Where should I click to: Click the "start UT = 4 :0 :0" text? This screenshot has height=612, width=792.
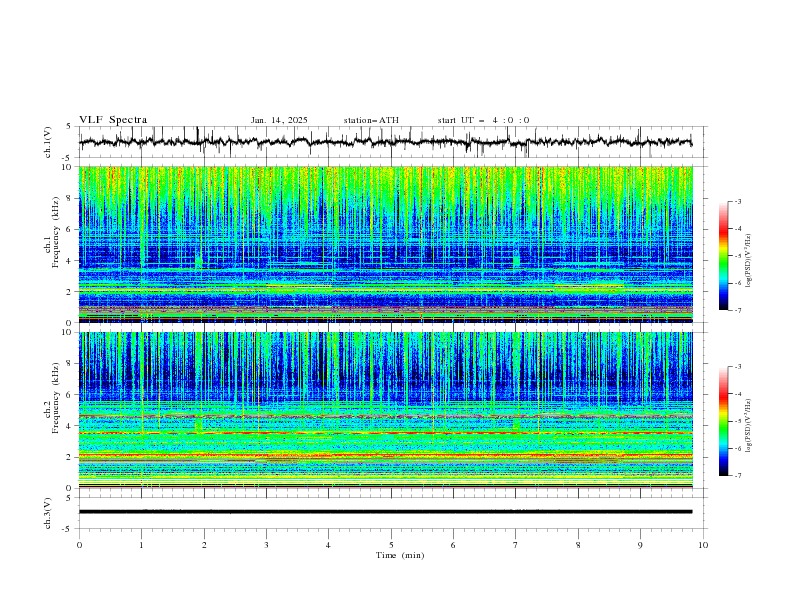(x=483, y=120)
